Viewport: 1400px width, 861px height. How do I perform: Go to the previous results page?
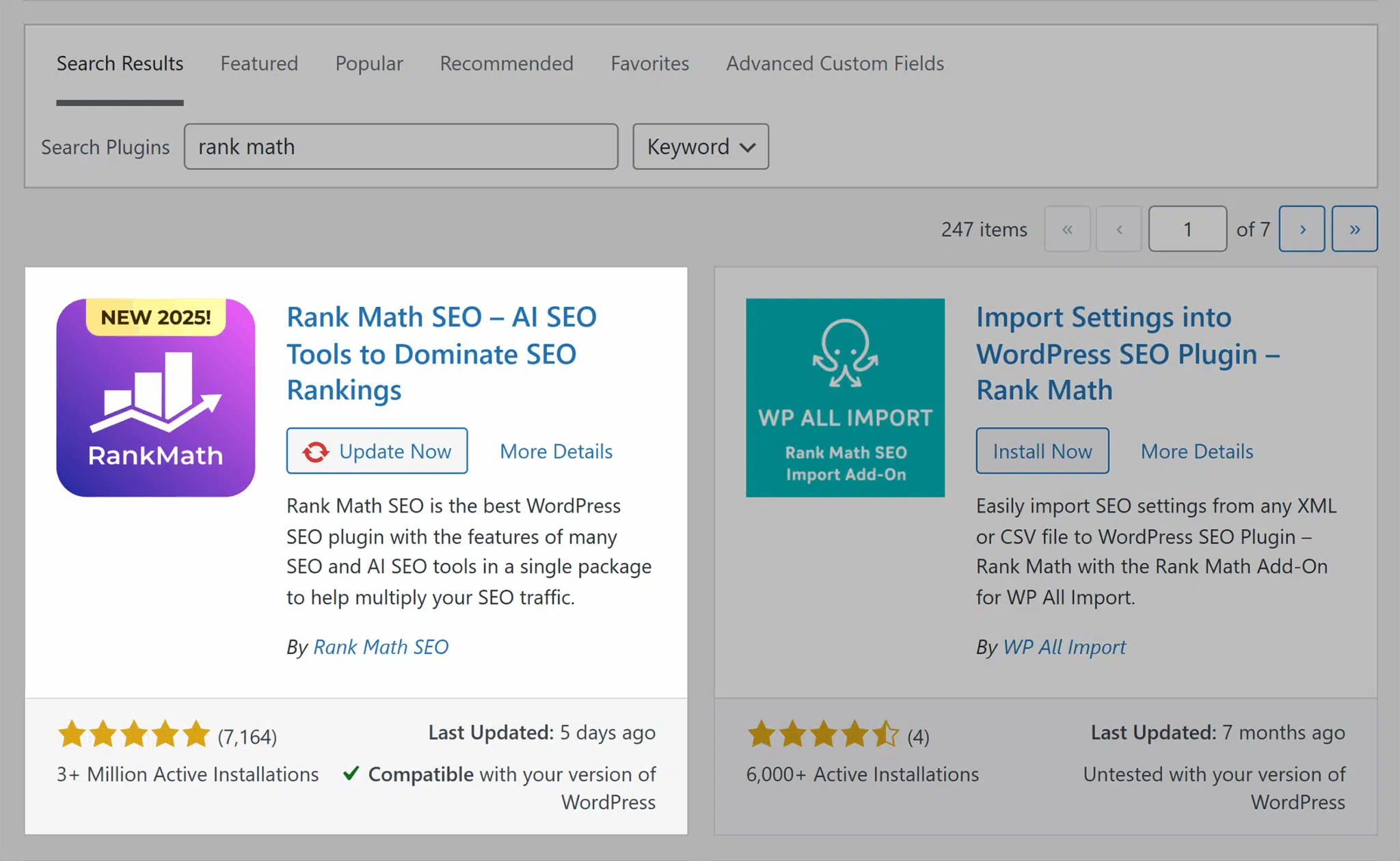point(1119,229)
